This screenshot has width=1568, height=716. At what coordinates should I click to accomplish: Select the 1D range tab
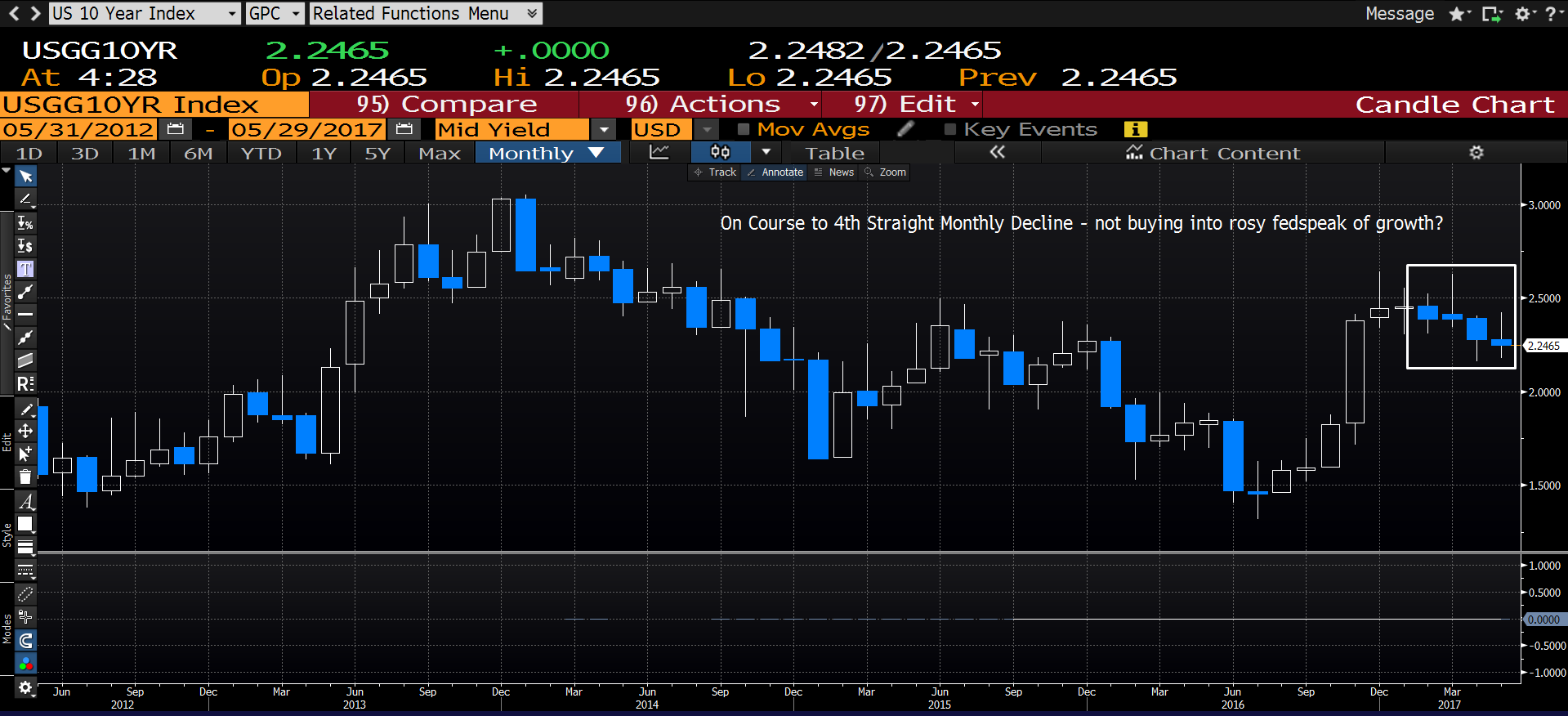tap(29, 153)
